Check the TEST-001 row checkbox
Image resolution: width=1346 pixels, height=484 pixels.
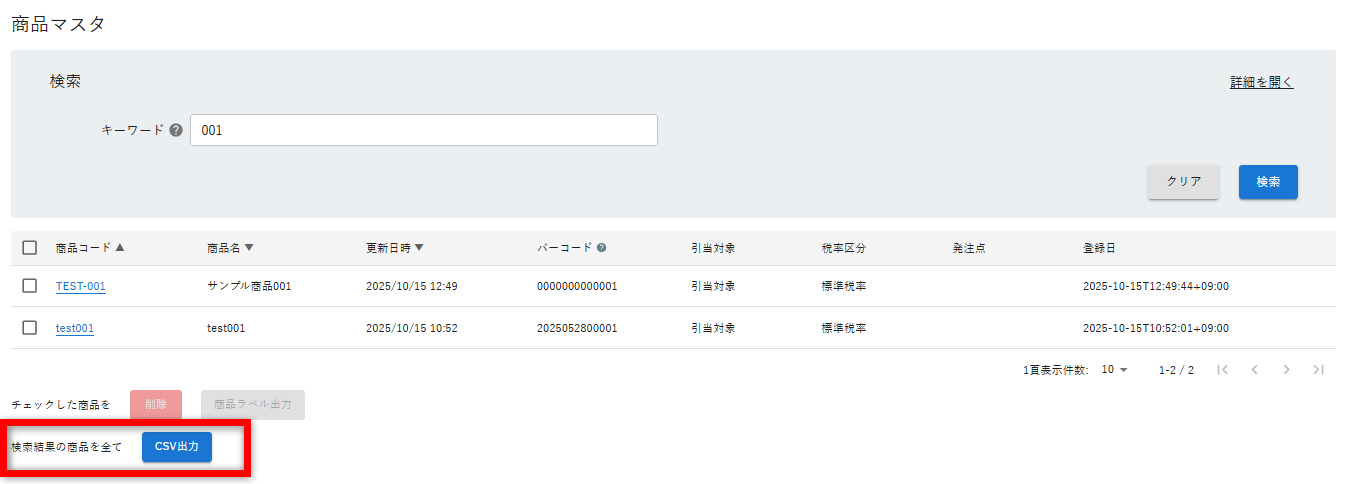[30, 286]
